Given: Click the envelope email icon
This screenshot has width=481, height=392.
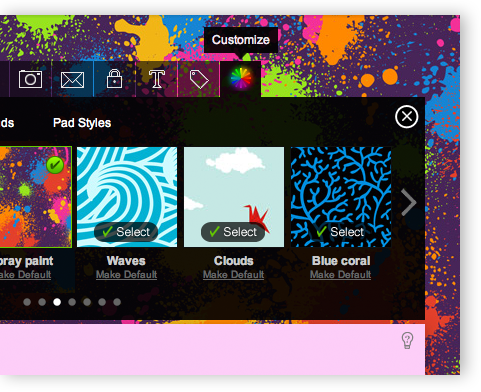Looking at the screenshot, I should (72, 80).
